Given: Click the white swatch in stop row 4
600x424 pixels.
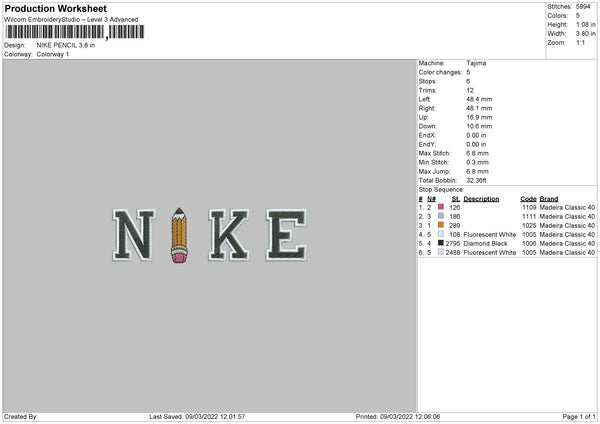Looking at the screenshot, I should pyautogui.click(x=440, y=234).
